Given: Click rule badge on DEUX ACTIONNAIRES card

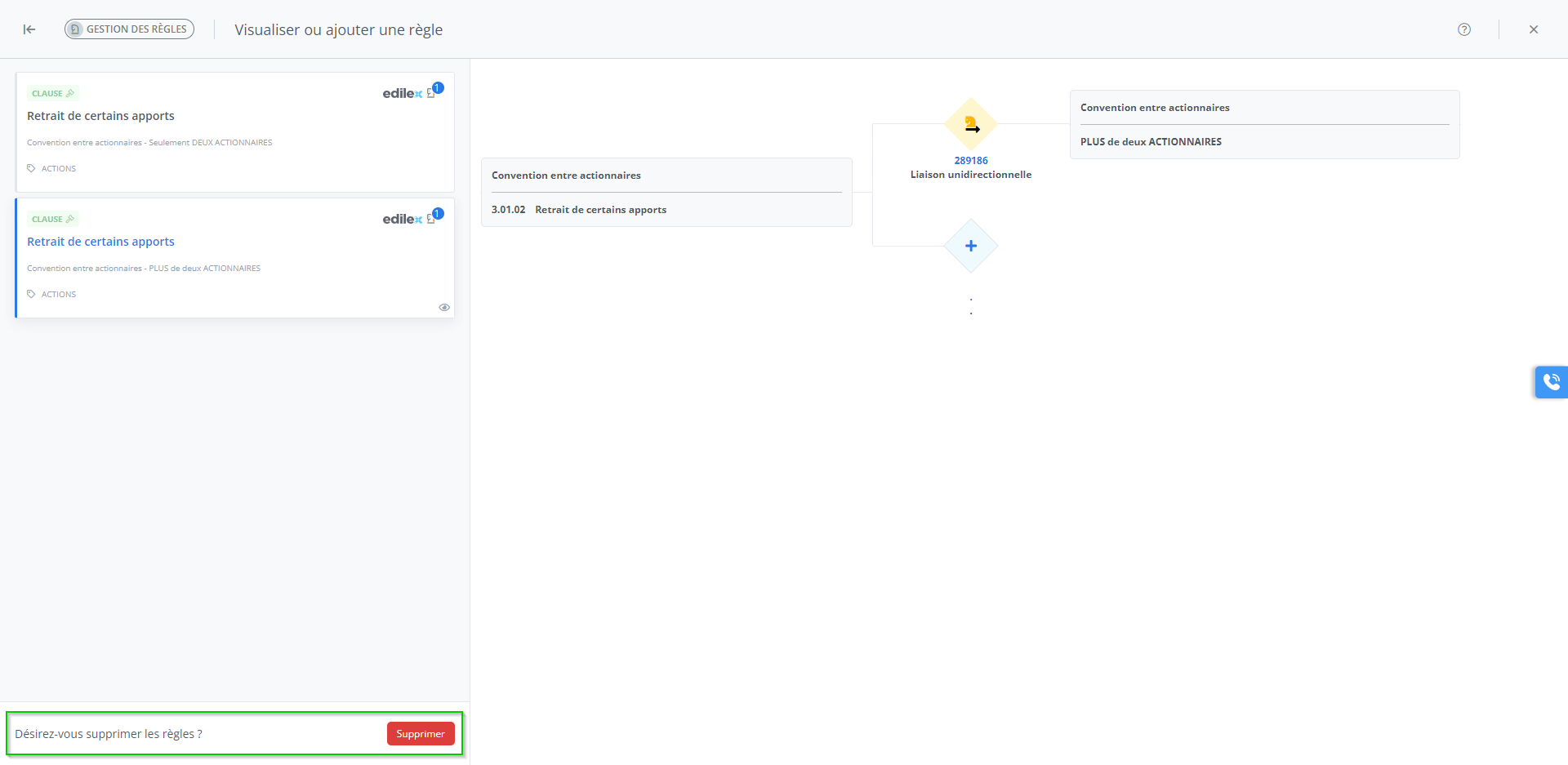Looking at the screenshot, I should [x=435, y=90].
